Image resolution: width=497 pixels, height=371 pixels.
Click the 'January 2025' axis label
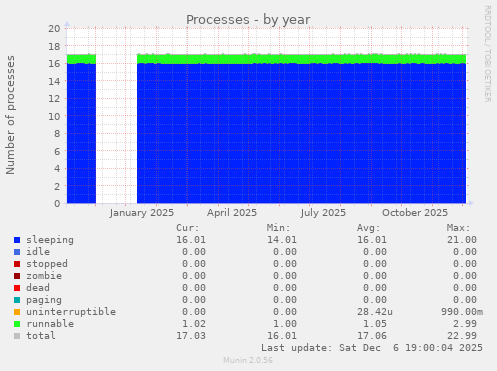[x=141, y=213]
